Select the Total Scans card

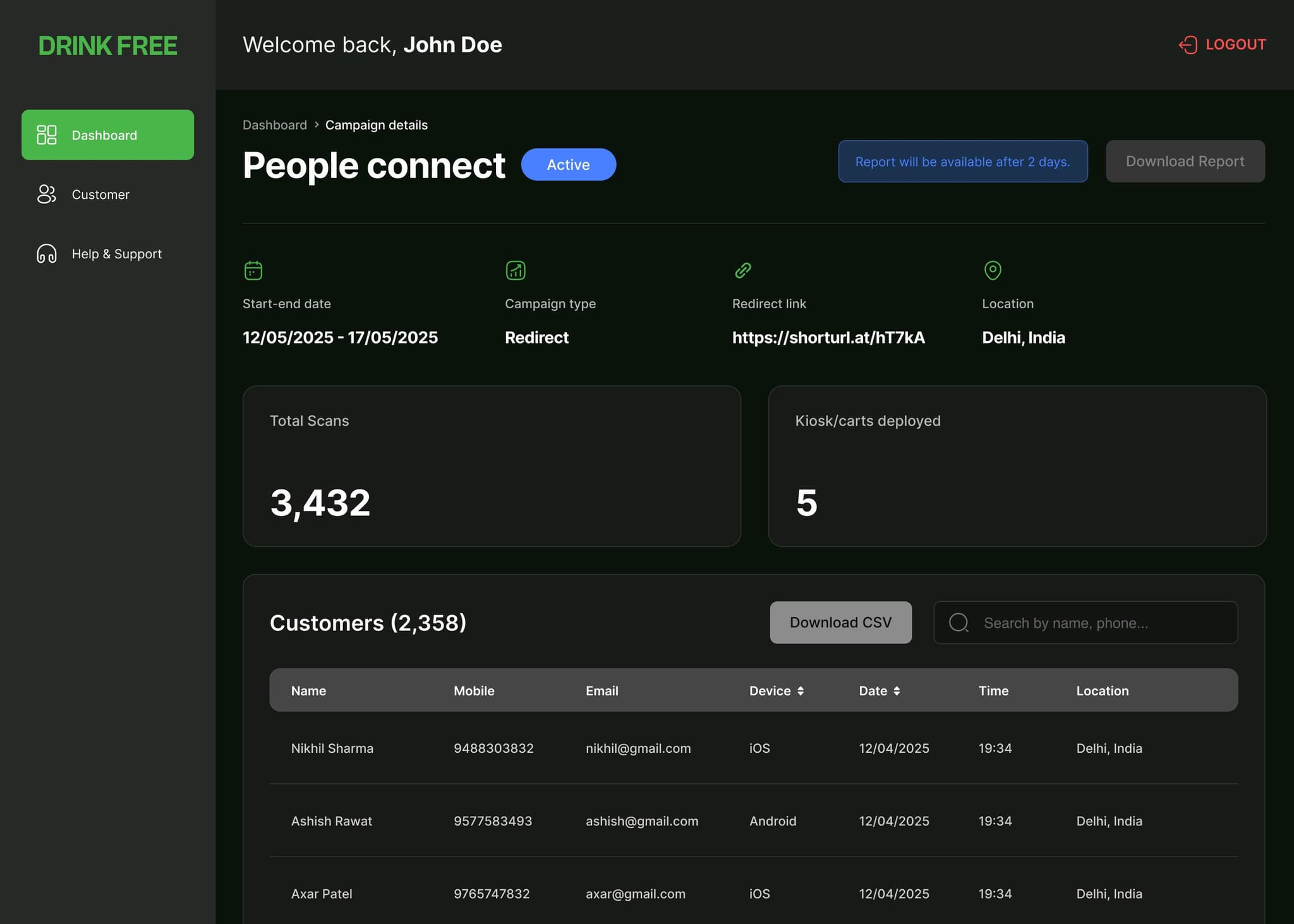[492, 466]
